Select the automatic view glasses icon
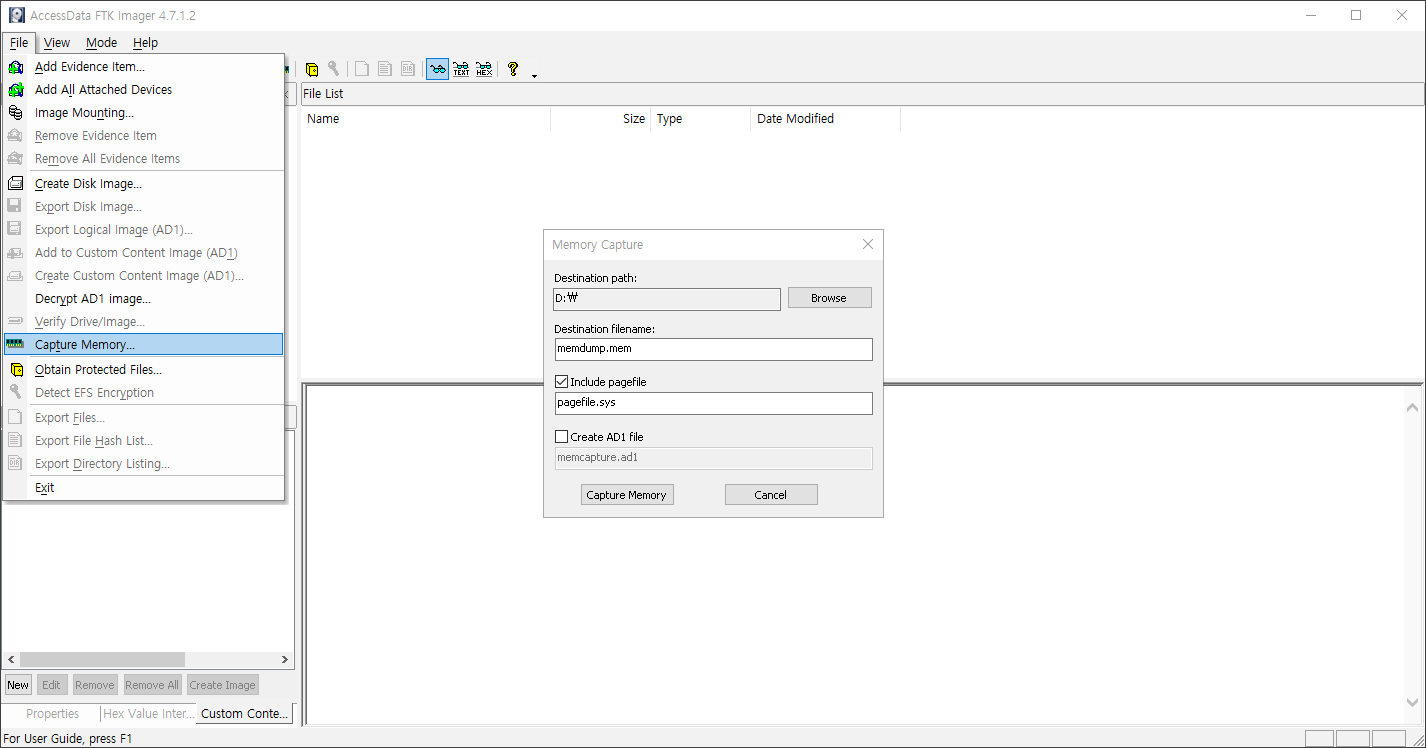This screenshot has height=748, width=1426. pyautogui.click(x=438, y=69)
